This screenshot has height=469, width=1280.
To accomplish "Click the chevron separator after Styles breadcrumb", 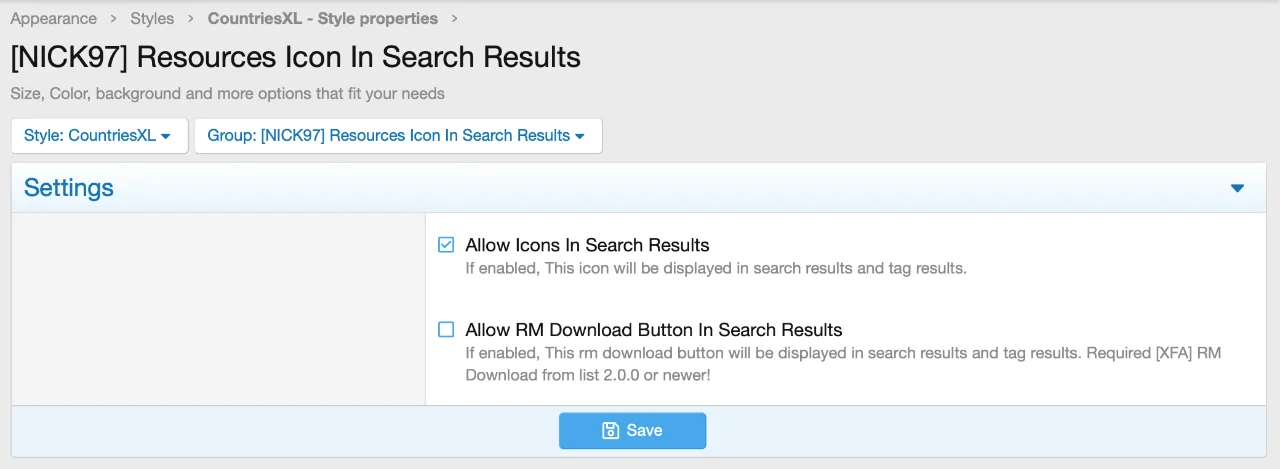I will click(191, 19).
